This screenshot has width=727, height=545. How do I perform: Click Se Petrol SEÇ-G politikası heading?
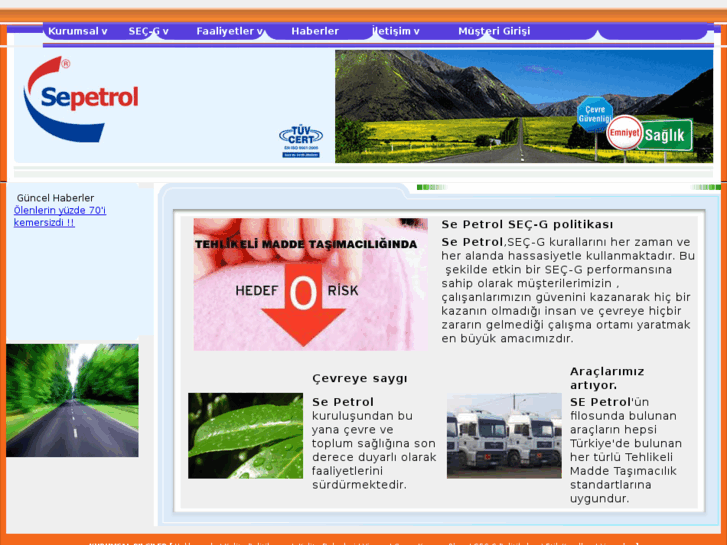point(527,224)
